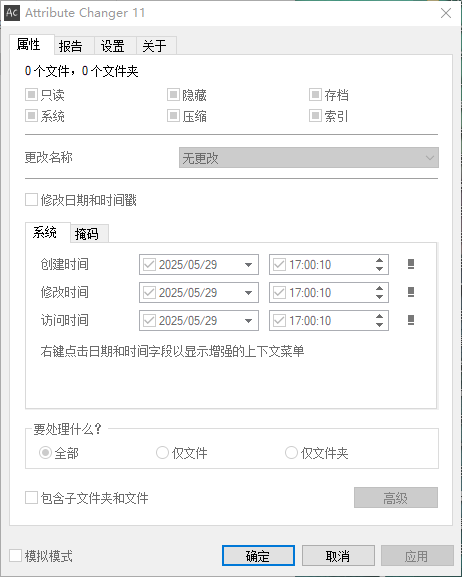Toggle the 只读 checkbox

31,95
